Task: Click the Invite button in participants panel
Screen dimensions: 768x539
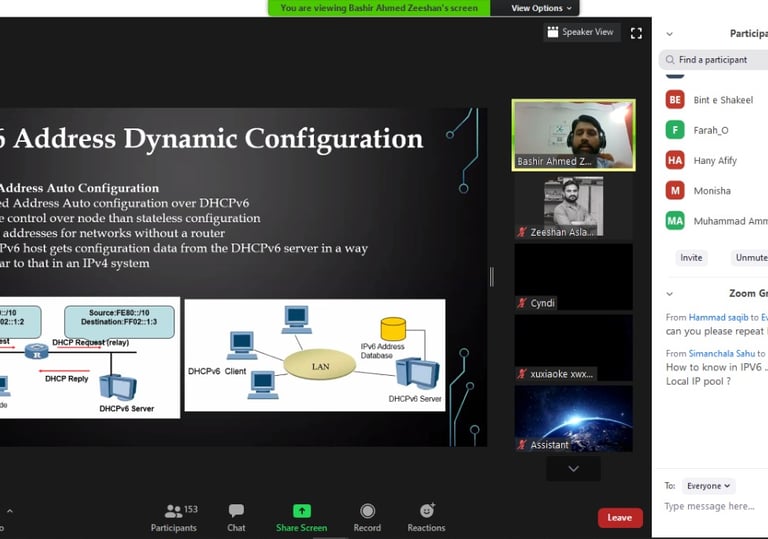Action: pyautogui.click(x=691, y=257)
